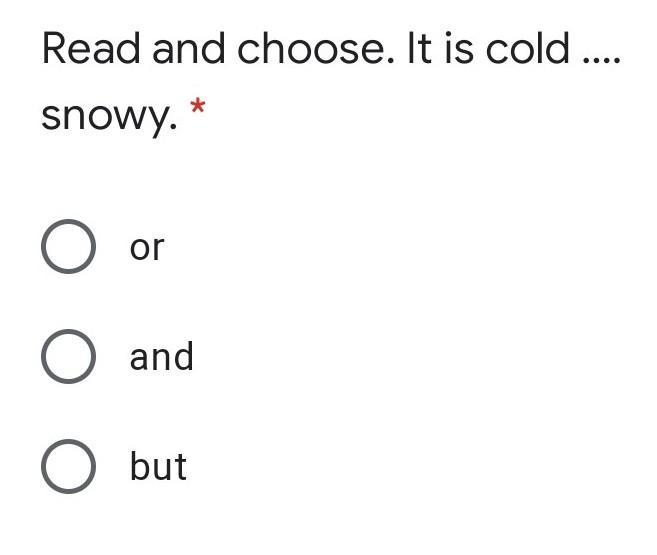657x555 pixels.
Task: Answer the question with the "but" option
Action: coord(69,467)
